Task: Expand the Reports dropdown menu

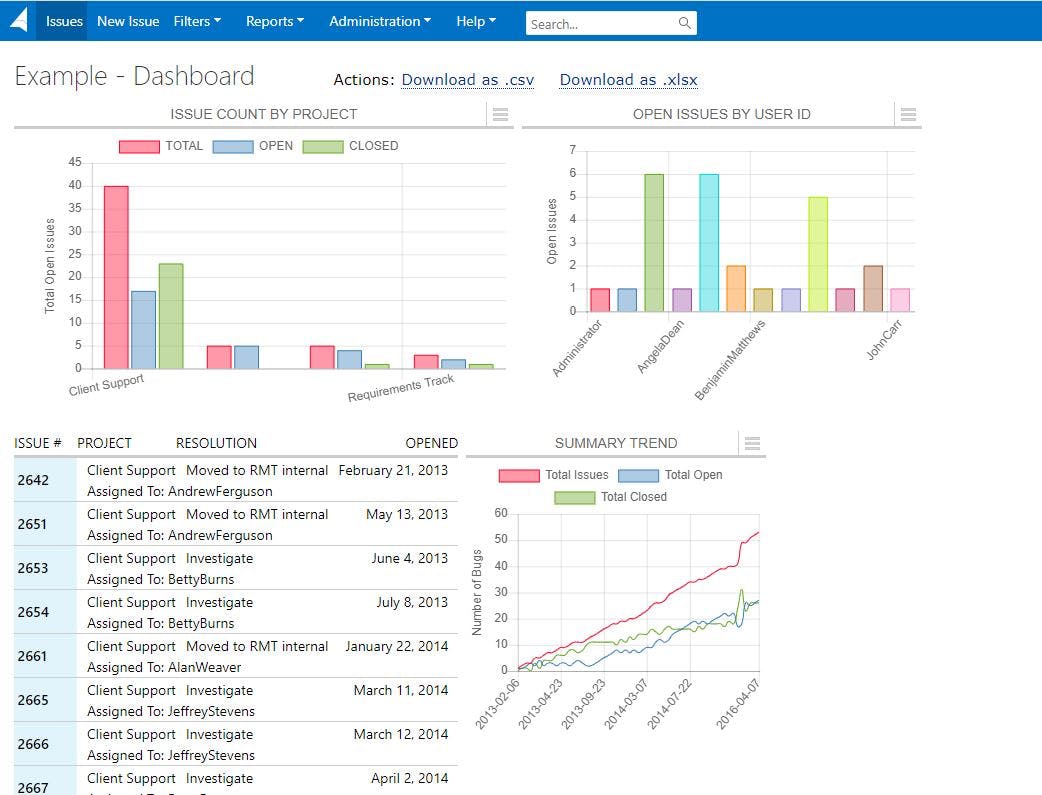Action: pos(274,21)
